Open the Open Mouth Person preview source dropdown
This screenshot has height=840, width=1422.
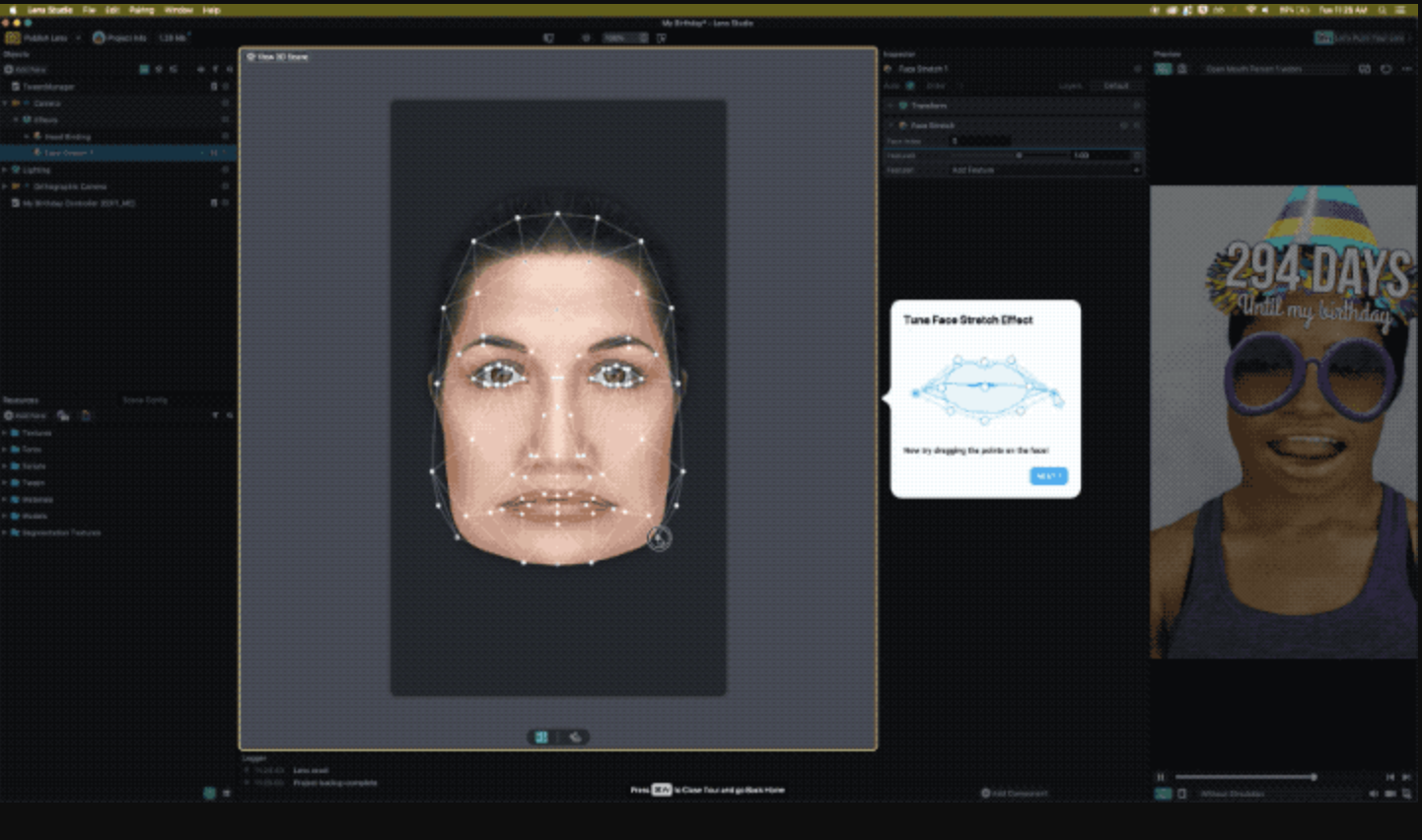(1274, 69)
